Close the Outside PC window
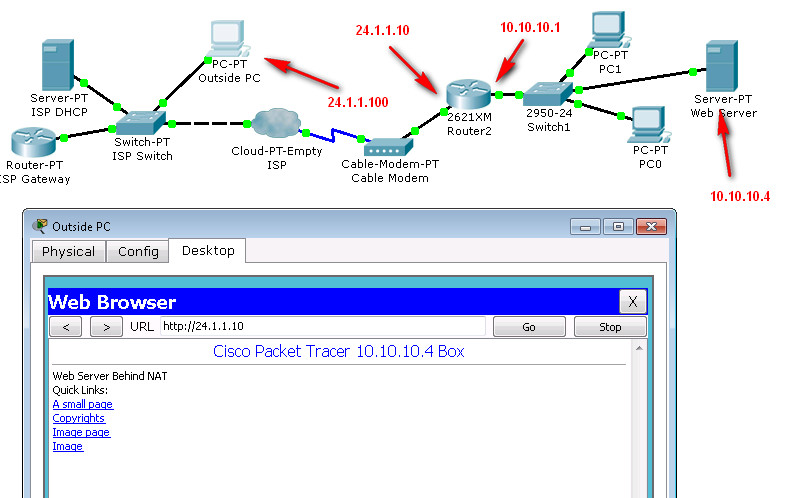The width and height of the screenshot is (803, 498). [651, 226]
